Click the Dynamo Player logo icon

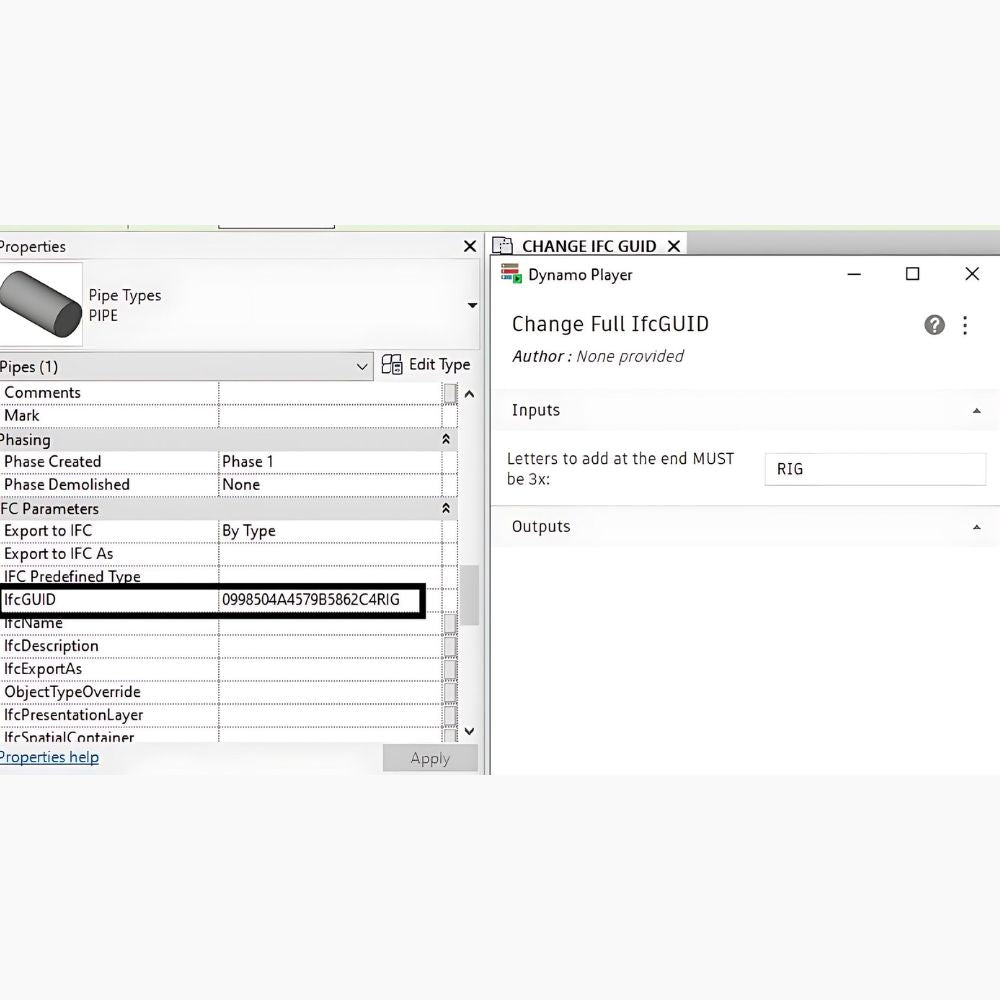(x=511, y=274)
